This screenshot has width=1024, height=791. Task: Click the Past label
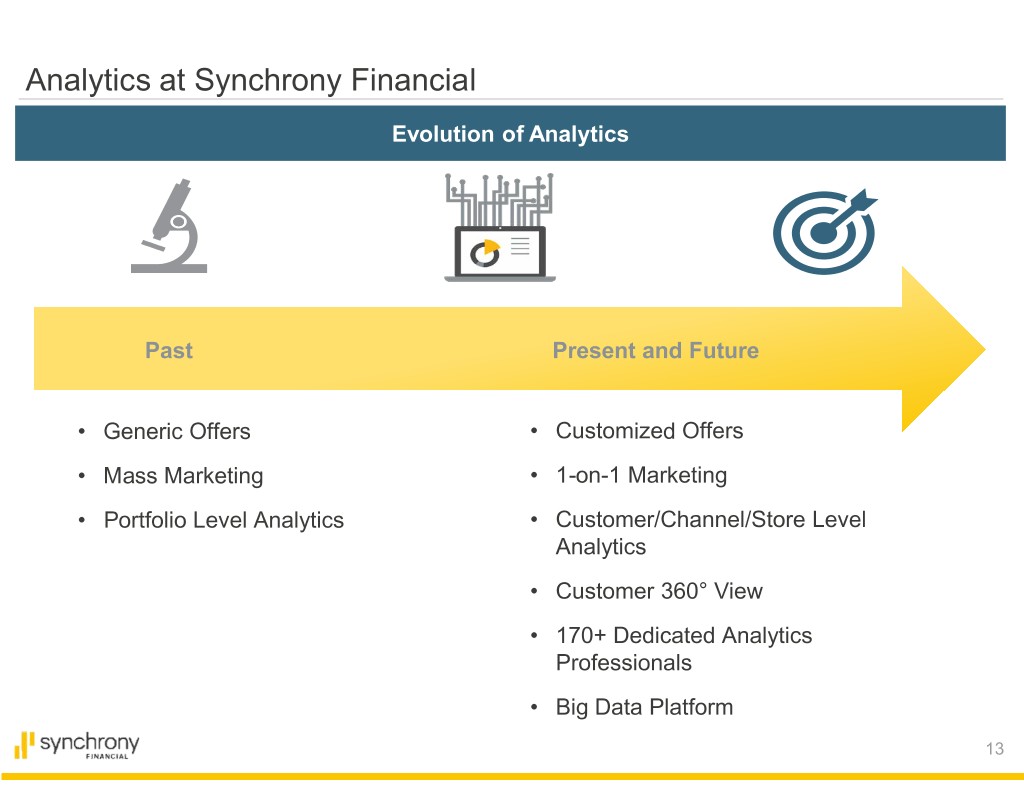169,350
